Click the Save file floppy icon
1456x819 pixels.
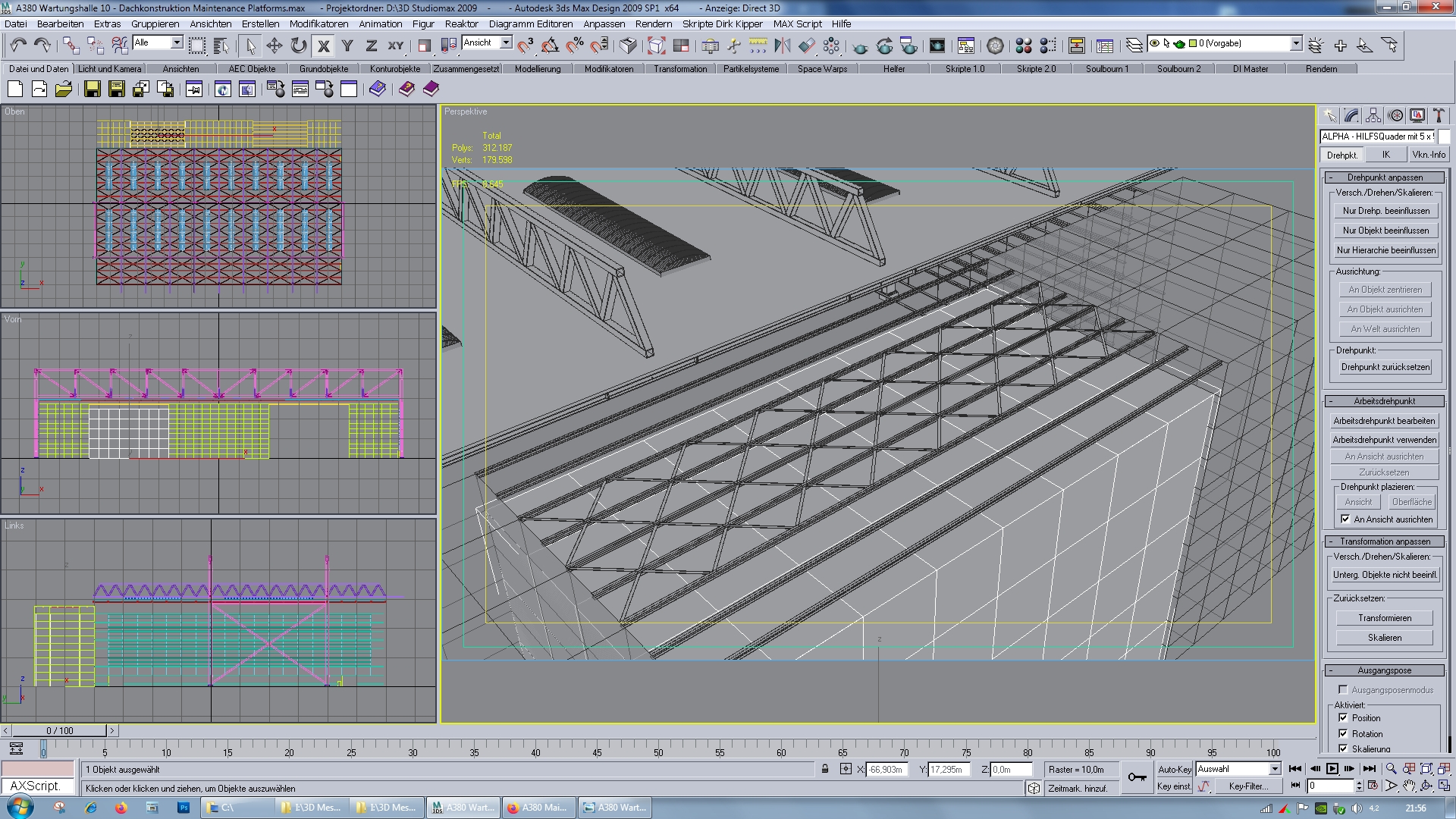coord(92,89)
